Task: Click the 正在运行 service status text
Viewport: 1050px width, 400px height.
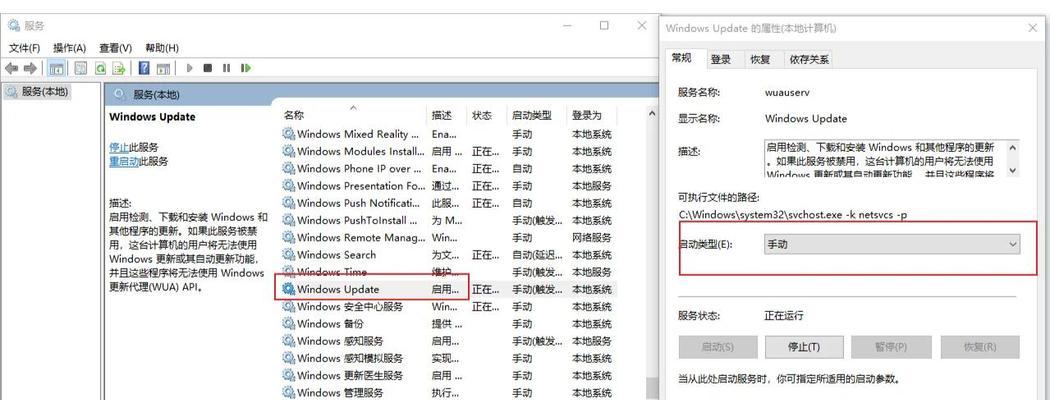Action: [x=783, y=316]
